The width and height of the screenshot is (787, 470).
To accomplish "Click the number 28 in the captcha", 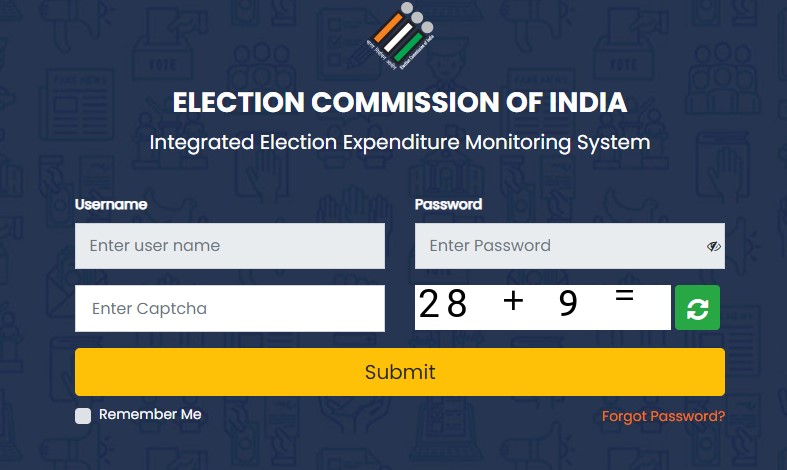I will (x=443, y=304).
